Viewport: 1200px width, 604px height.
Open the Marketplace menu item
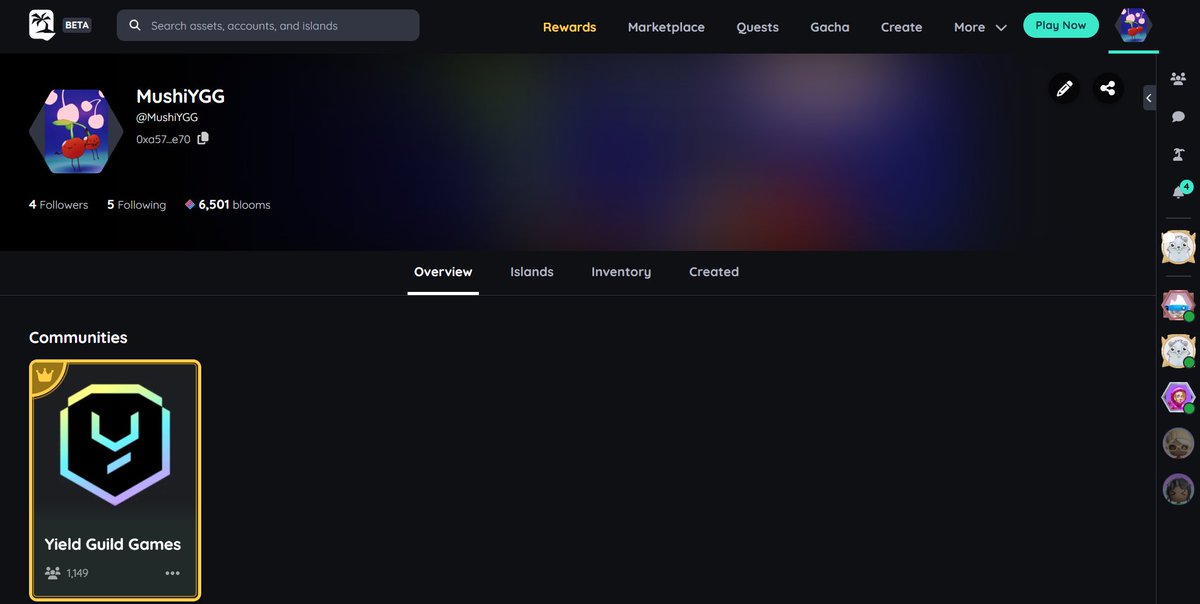click(x=666, y=27)
